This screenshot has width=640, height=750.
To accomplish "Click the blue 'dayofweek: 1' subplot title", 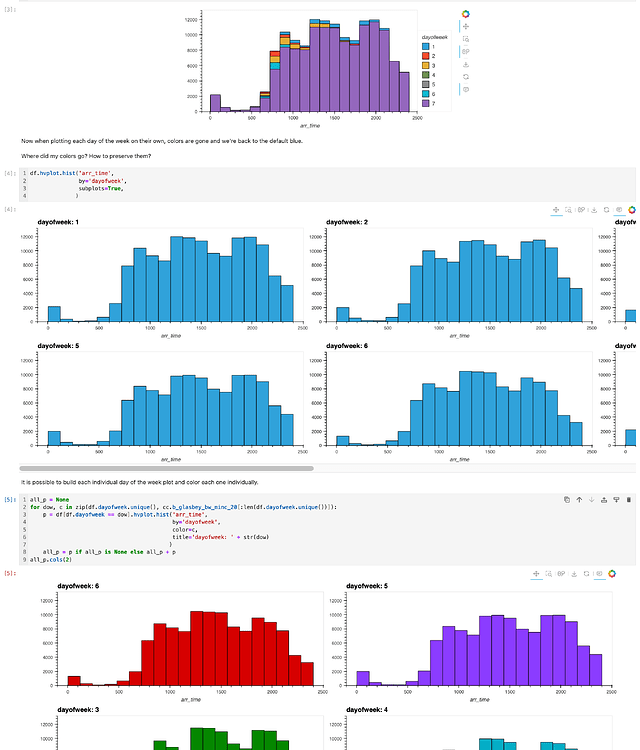I will pyautogui.click(x=58, y=222).
